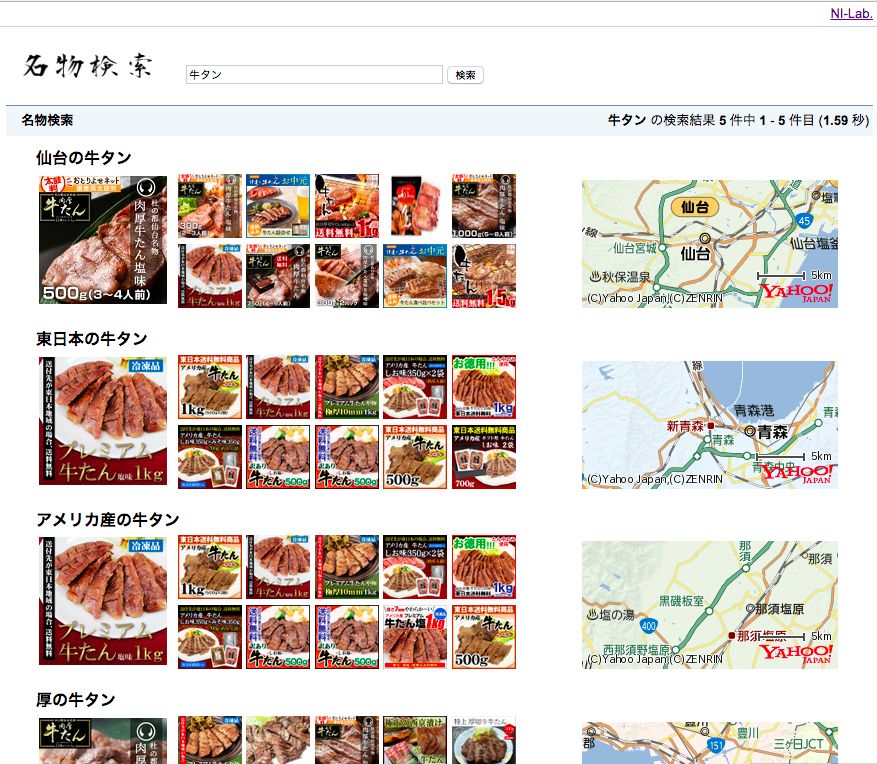Open the 750g (4~6人前) thumbnail

pyautogui.click(x=278, y=276)
